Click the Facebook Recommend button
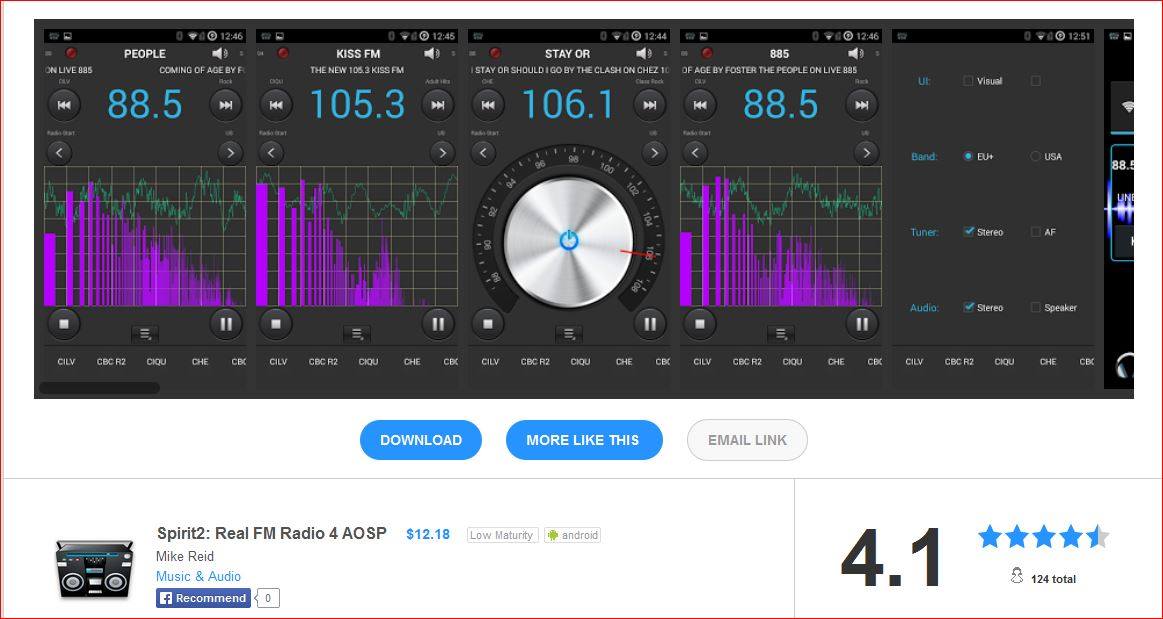This screenshot has height=619, width=1163. (203, 598)
